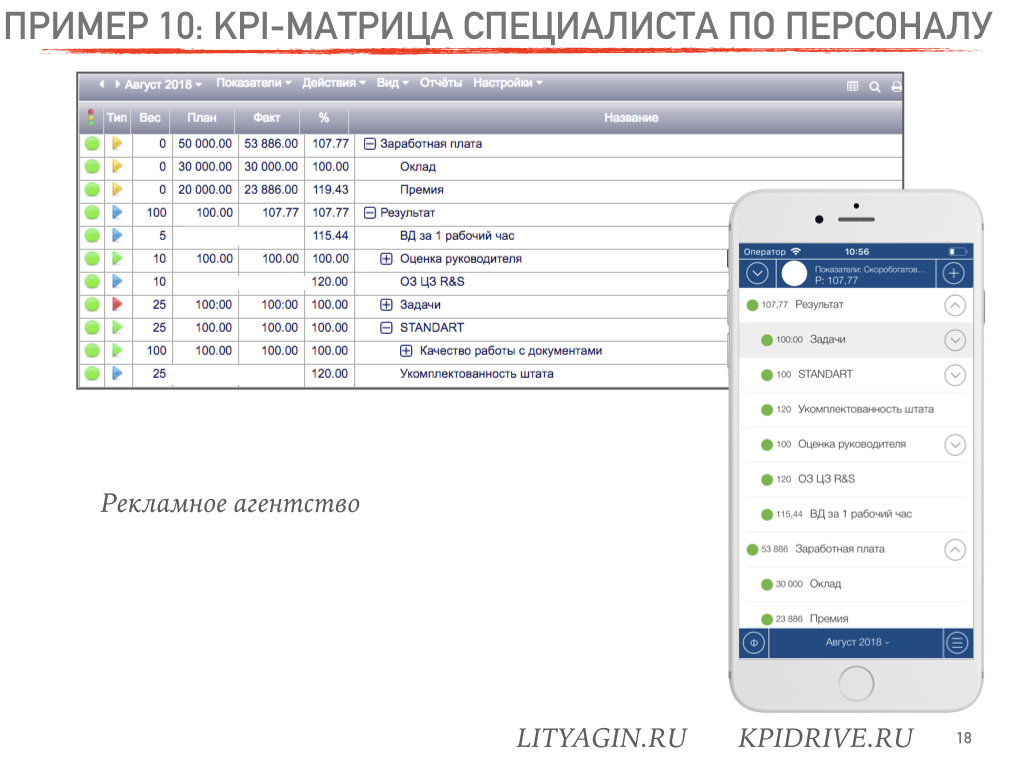Click green status circle in Оклад table row
The width and height of the screenshot is (1024, 768).
92,167
